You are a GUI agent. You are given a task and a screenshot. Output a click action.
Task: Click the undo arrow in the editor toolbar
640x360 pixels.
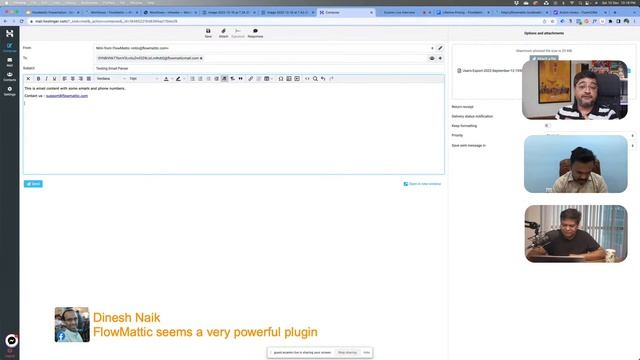(x=323, y=79)
